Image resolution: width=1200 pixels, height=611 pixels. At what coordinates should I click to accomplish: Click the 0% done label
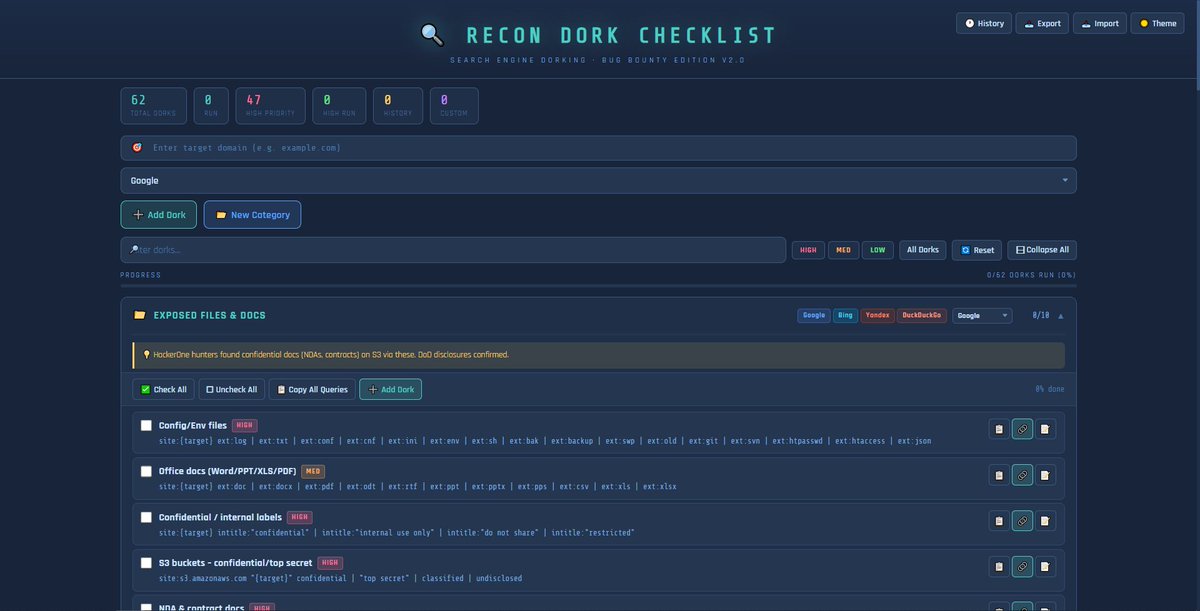point(1050,389)
